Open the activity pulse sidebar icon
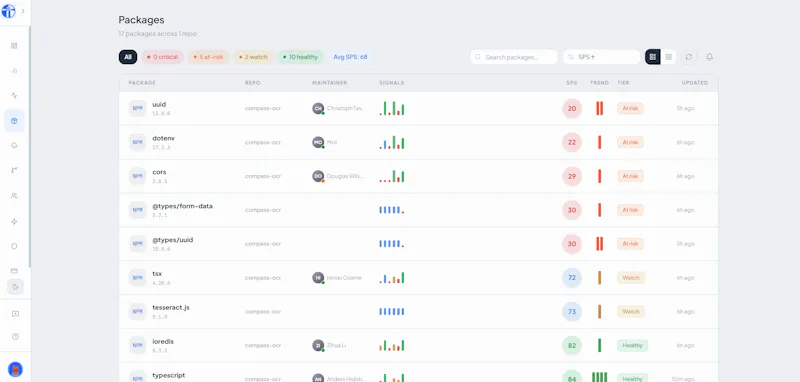 pyautogui.click(x=14, y=95)
